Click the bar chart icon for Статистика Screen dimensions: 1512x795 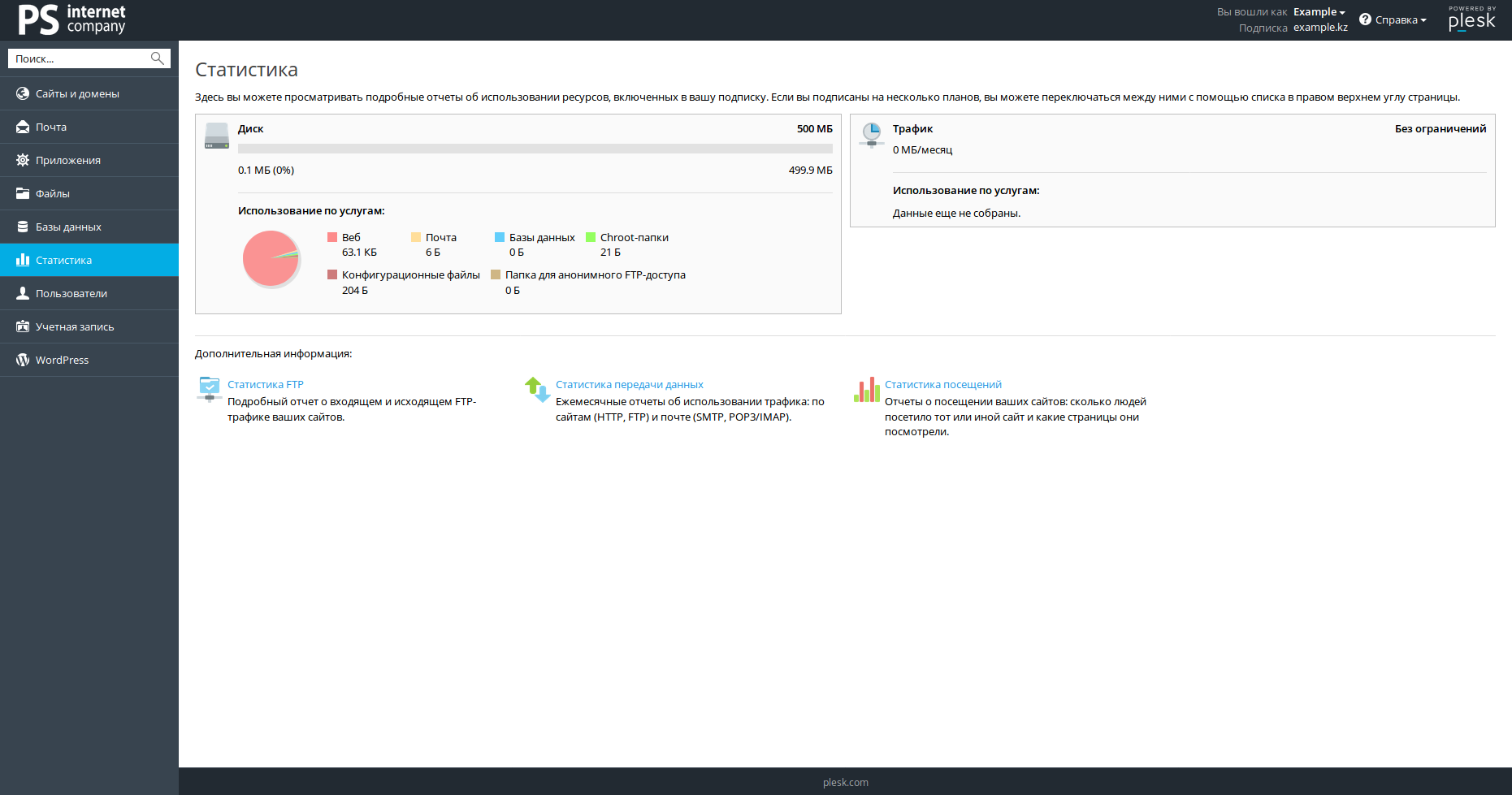tap(23, 260)
